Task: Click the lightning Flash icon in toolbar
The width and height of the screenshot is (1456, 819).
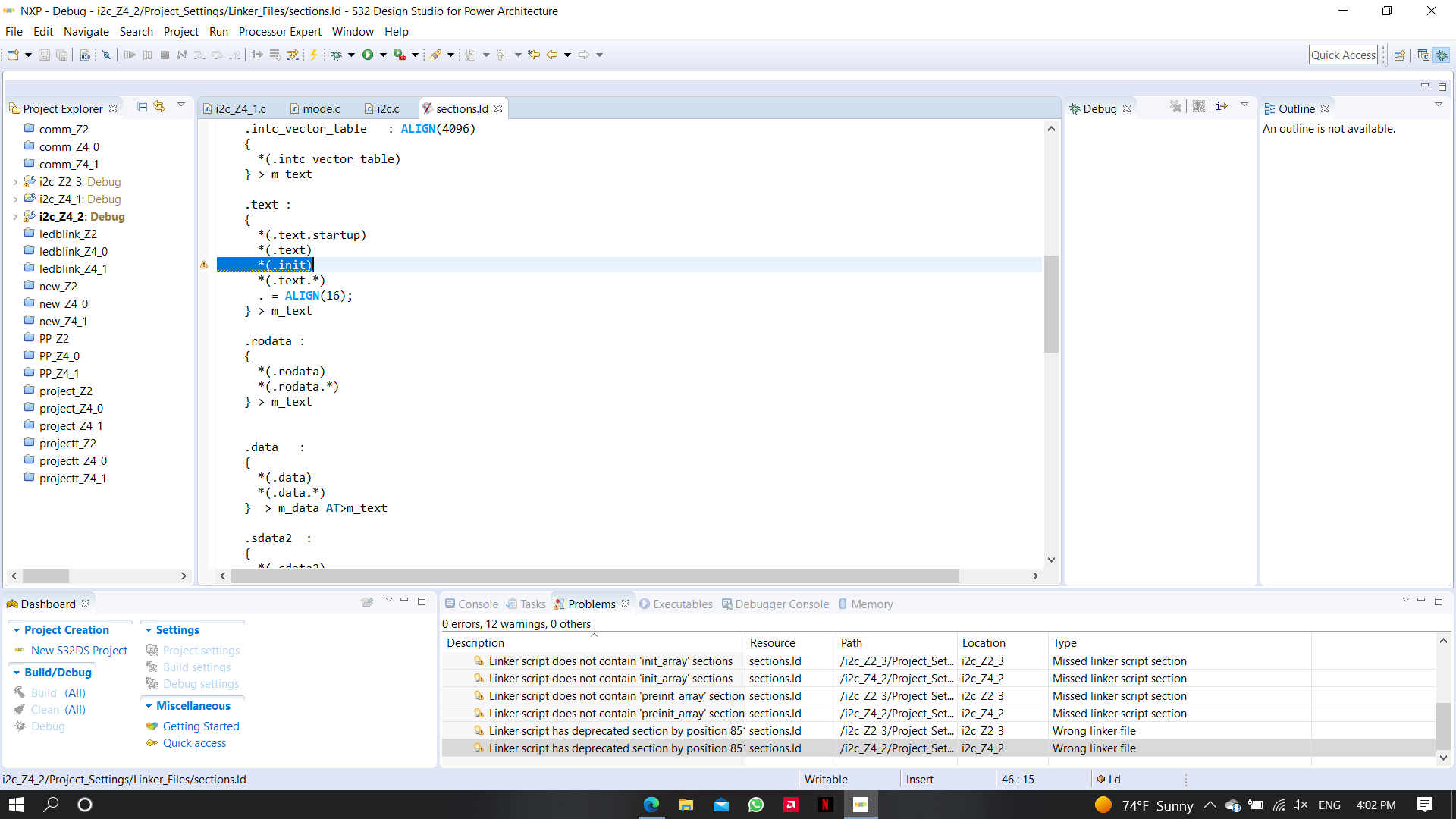Action: (x=313, y=55)
